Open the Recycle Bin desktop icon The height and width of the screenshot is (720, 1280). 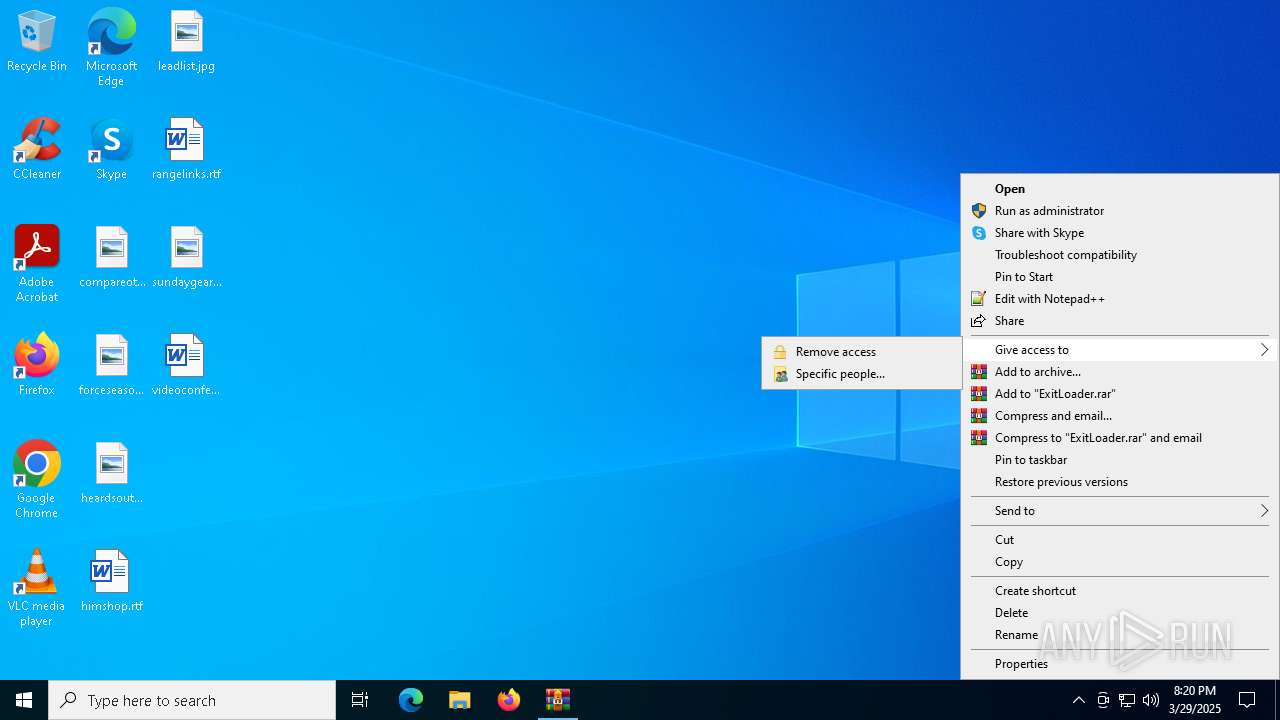tap(37, 42)
